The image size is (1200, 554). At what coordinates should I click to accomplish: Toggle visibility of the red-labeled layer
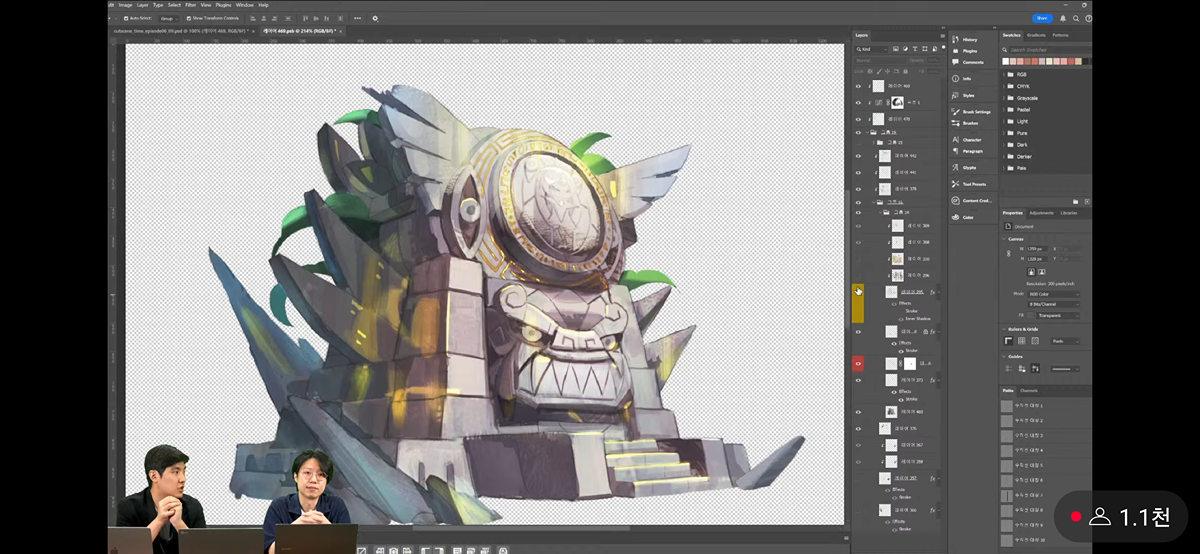tap(858, 364)
